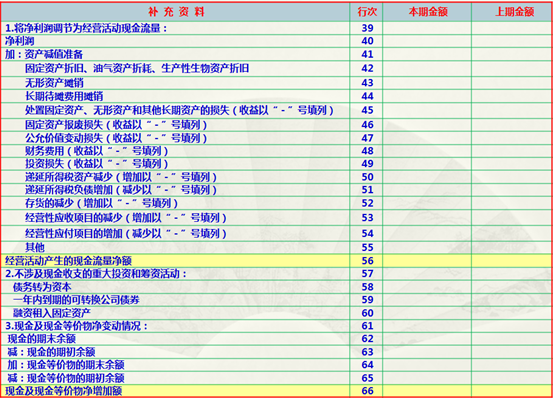The image size is (553, 398).
Task: Click the 一年内到期的可转换公司债券 row label
Action: 76,300
